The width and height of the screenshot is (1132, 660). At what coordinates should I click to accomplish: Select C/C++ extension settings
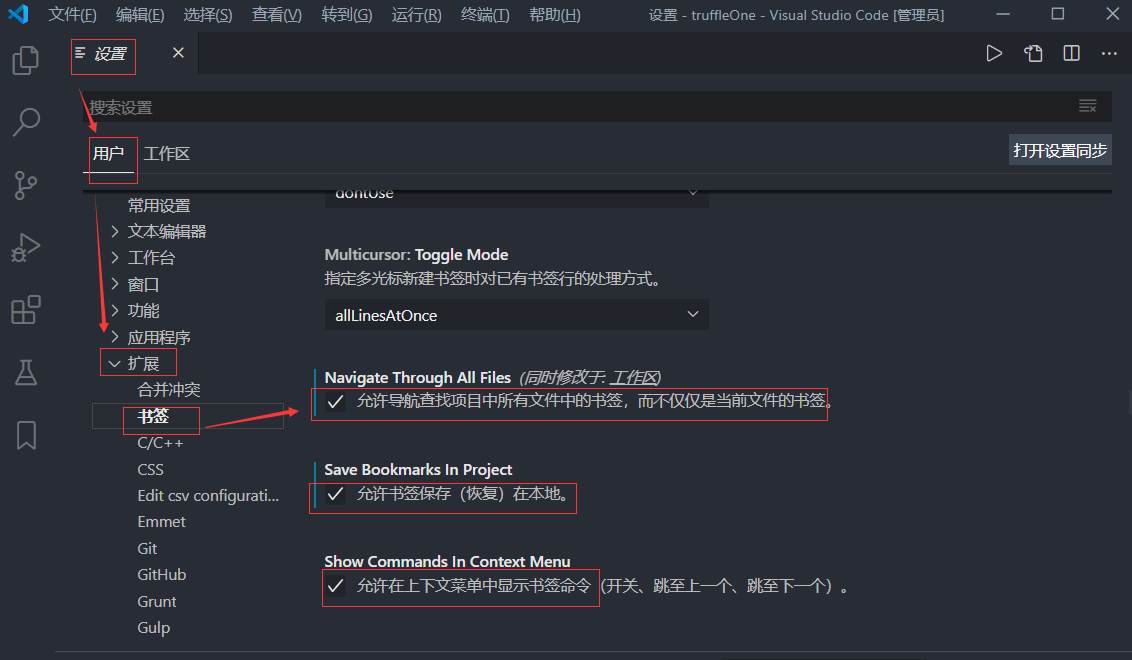[160, 443]
